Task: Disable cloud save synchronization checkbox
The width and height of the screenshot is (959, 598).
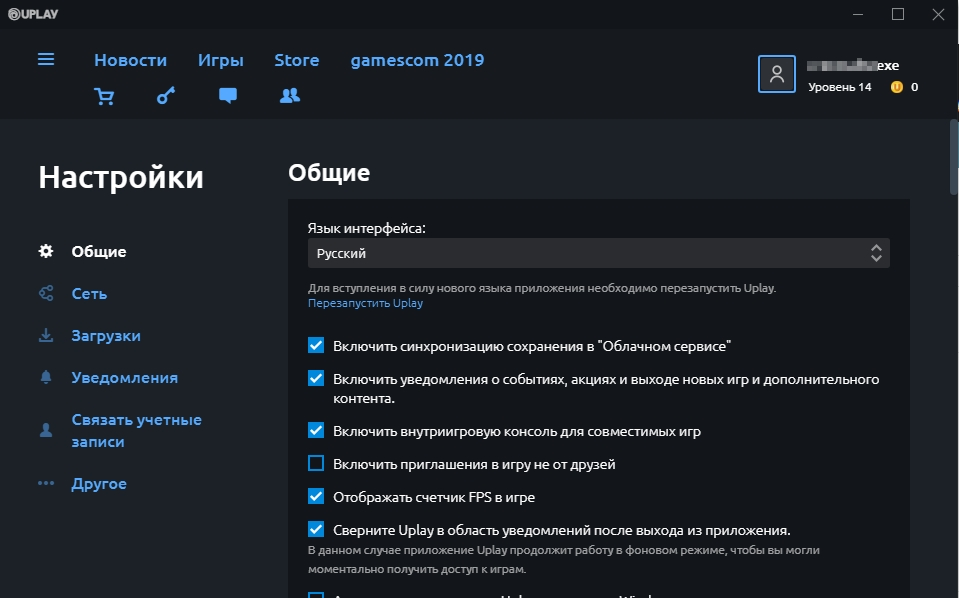Action: coord(316,346)
